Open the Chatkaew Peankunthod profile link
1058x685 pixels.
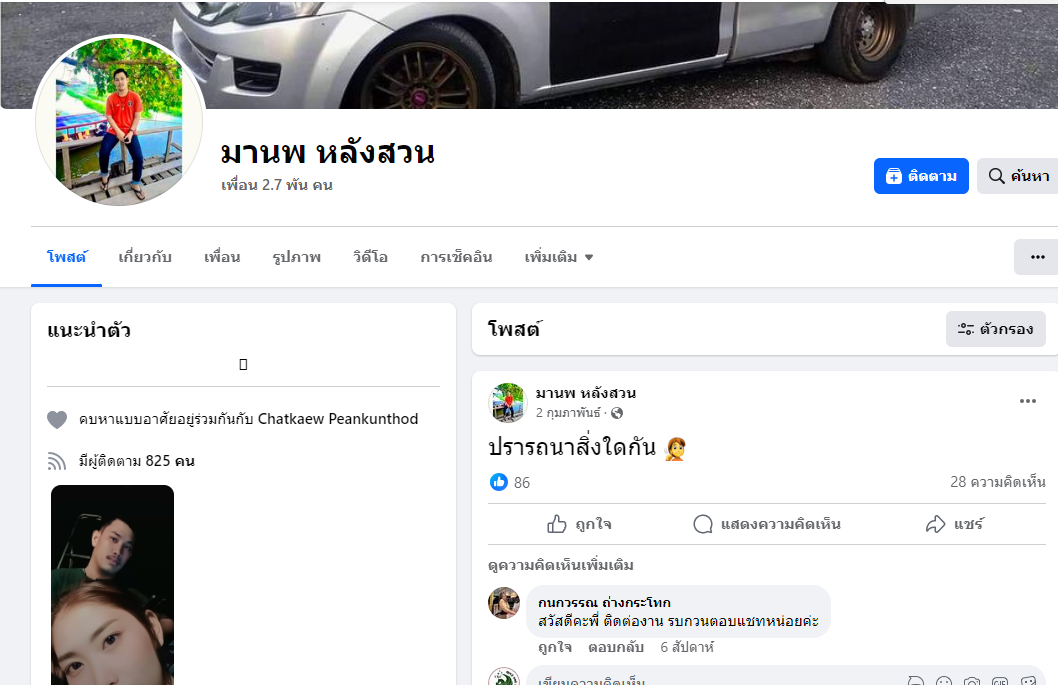click(x=338, y=419)
